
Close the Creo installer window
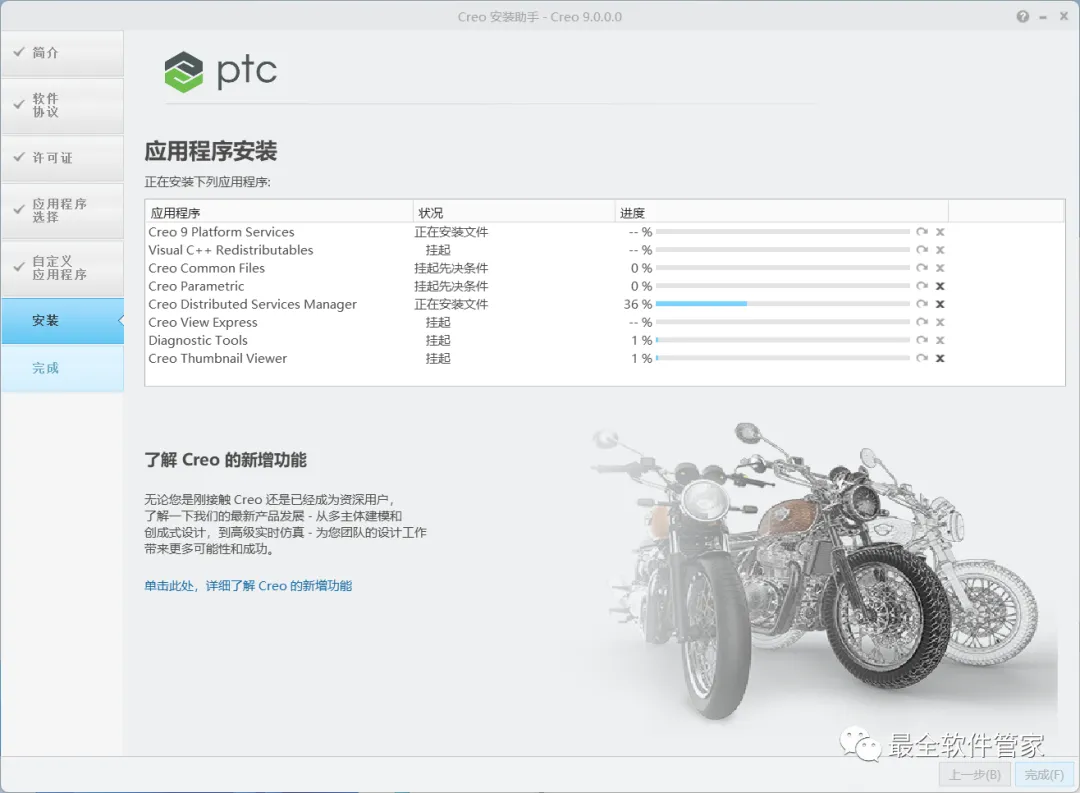[1063, 17]
